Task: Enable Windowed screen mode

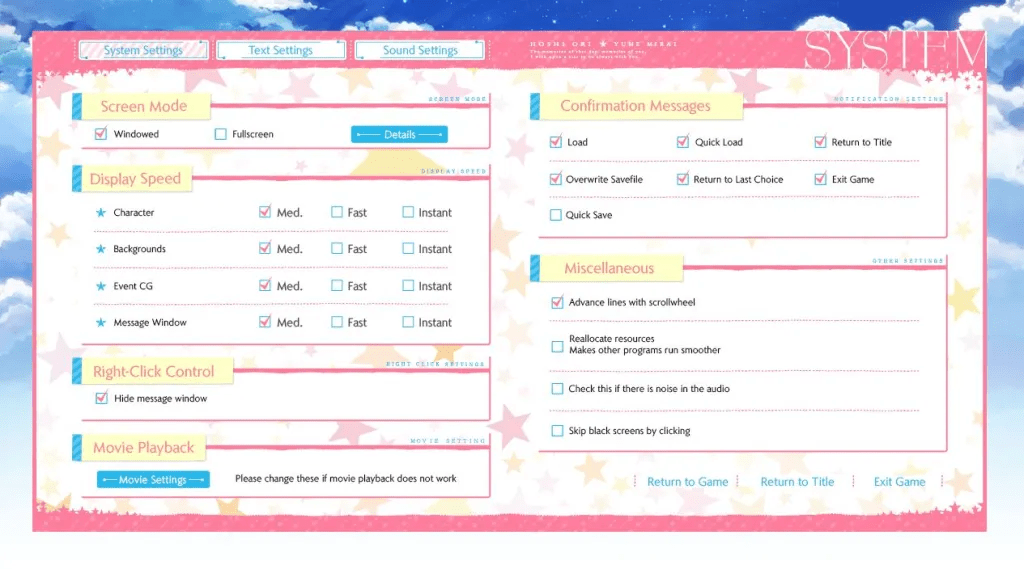Action: click(101, 134)
